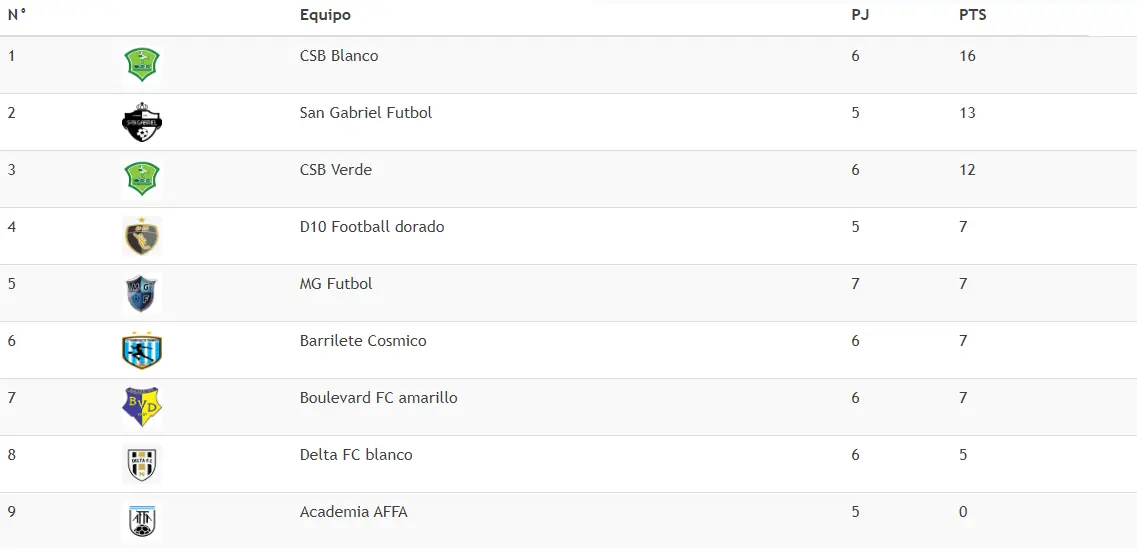Open the Academia AFFA team crest
The image size is (1137, 552).
[x=141, y=521]
